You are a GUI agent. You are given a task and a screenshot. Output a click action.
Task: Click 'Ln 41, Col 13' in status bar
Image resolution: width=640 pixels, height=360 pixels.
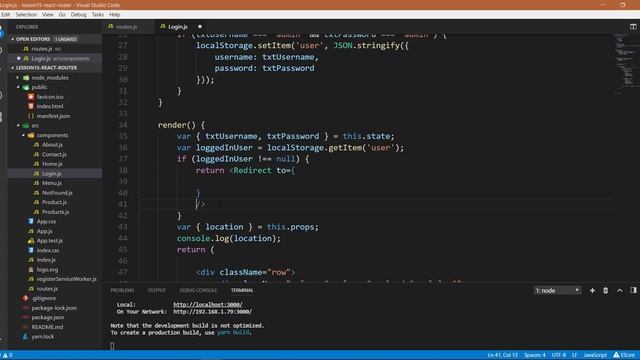click(x=502, y=355)
